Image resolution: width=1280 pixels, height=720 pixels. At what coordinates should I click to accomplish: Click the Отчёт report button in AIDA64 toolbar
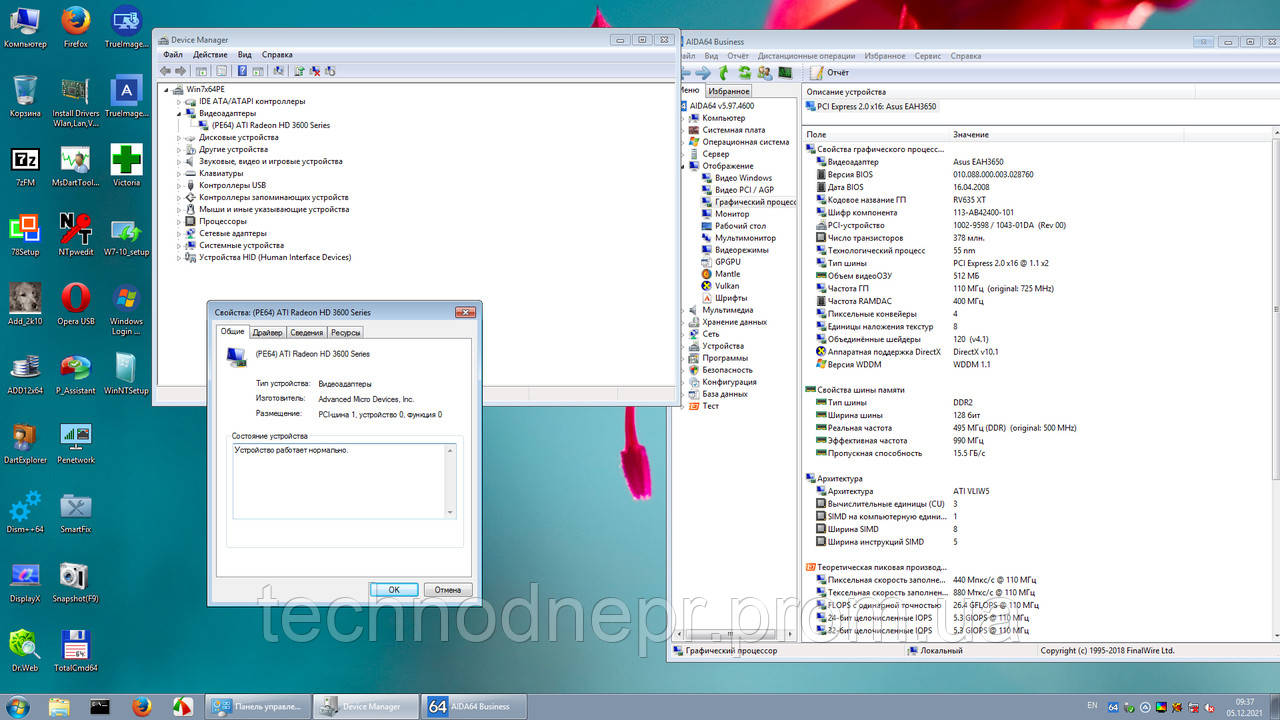tap(831, 73)
